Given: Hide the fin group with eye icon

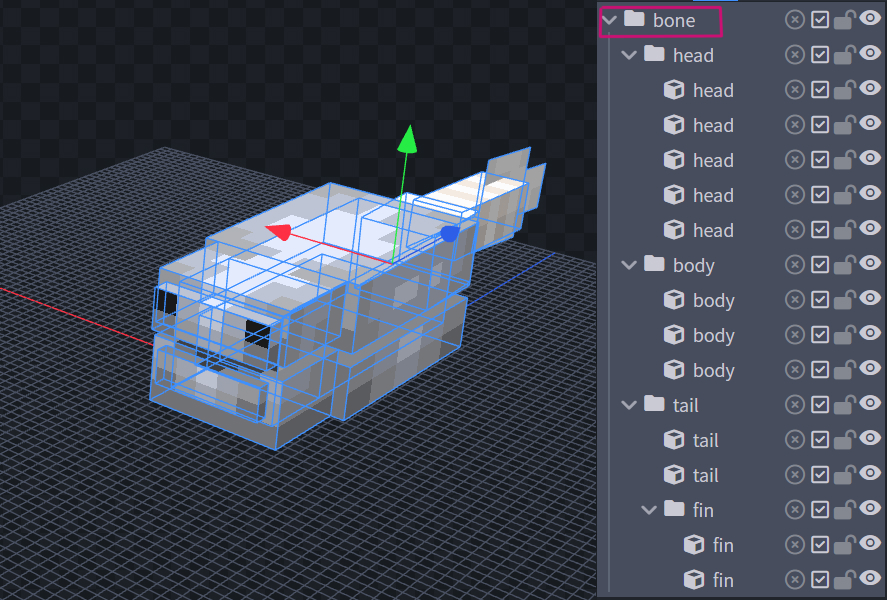Looking at the screenshot, I should pyautogui.click(x=870, y=508).
